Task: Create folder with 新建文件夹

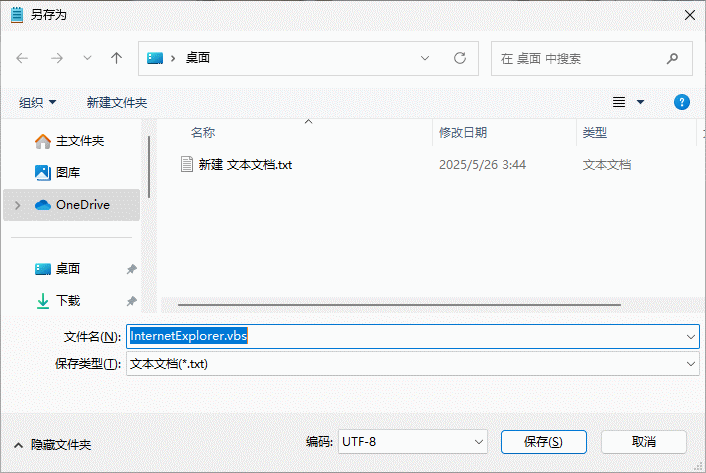Action: 117,103
